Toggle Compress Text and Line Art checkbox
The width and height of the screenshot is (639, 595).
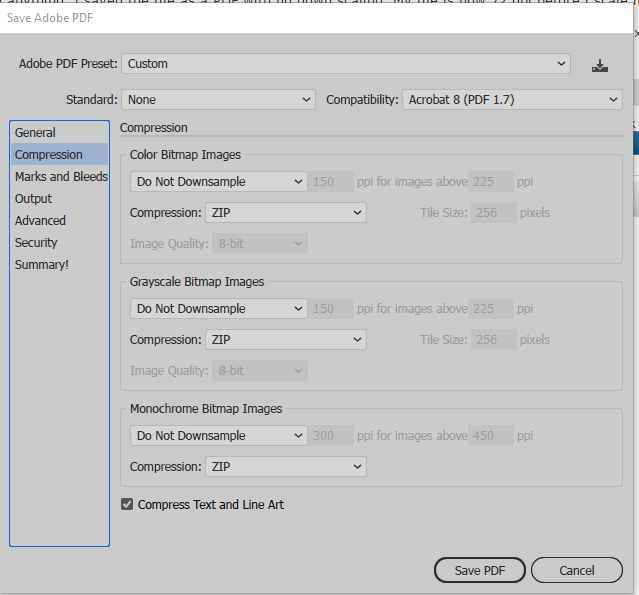(127, 505)
